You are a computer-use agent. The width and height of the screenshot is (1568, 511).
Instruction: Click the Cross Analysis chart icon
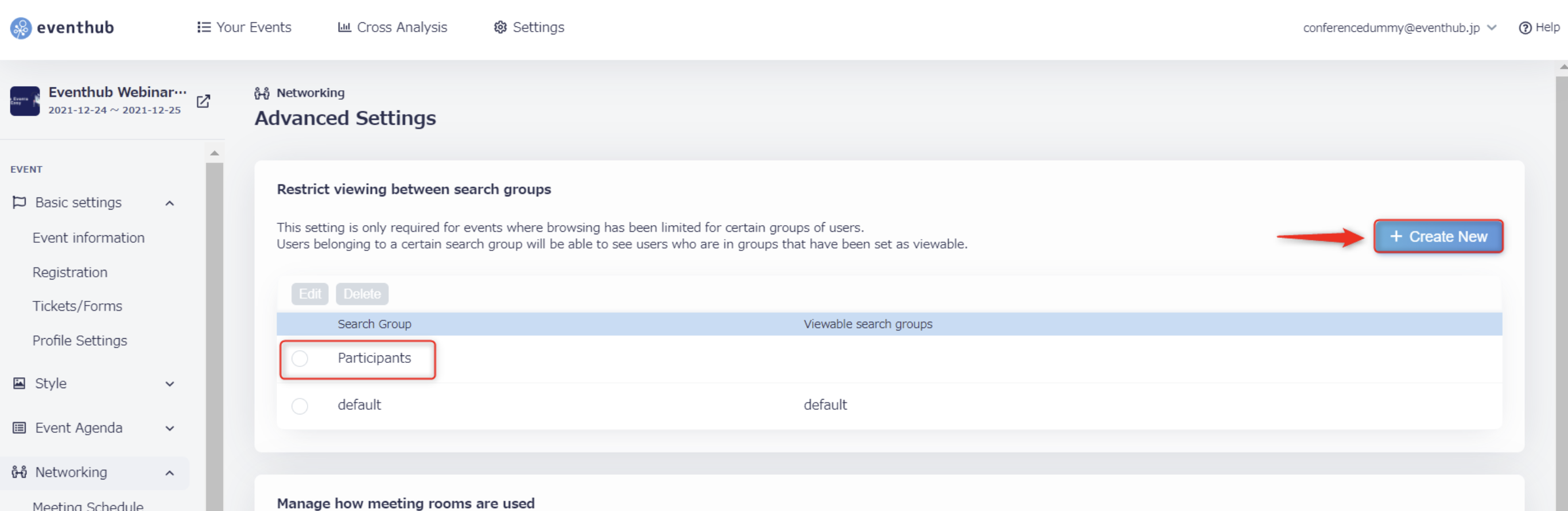point(344,28)
